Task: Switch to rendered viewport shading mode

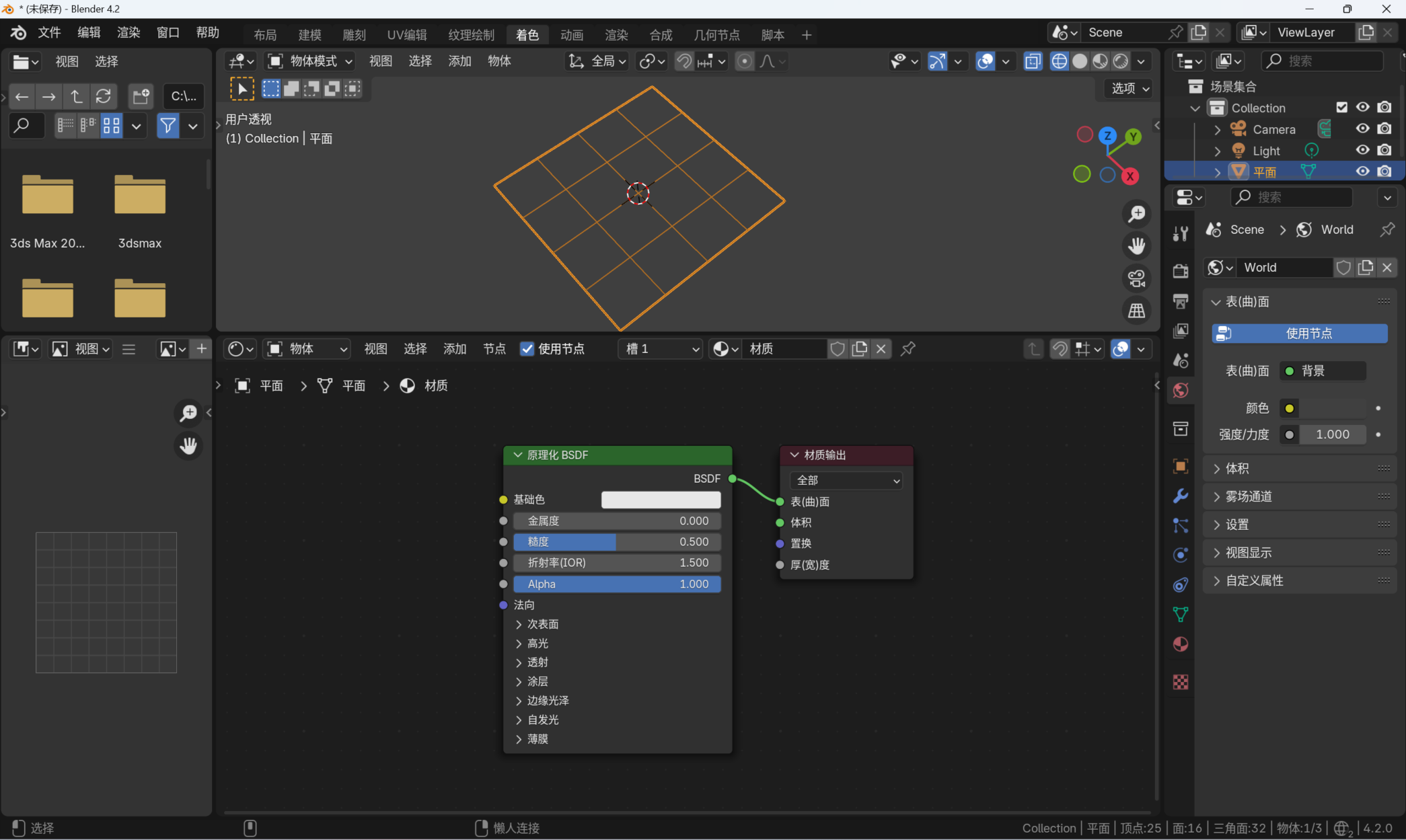Action: tap(1120, 61)
